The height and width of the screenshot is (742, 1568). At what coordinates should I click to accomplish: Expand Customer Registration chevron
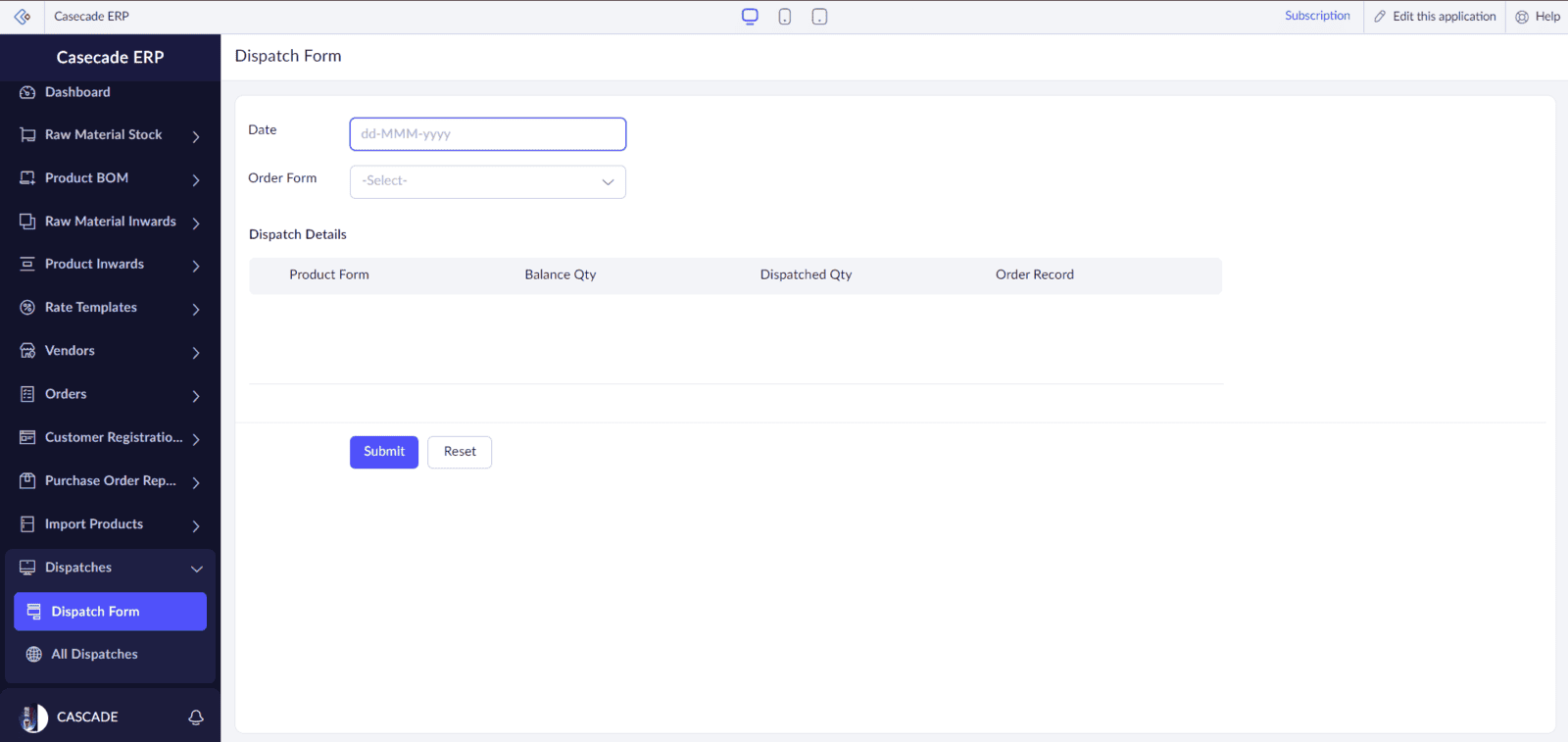point(196,439)
